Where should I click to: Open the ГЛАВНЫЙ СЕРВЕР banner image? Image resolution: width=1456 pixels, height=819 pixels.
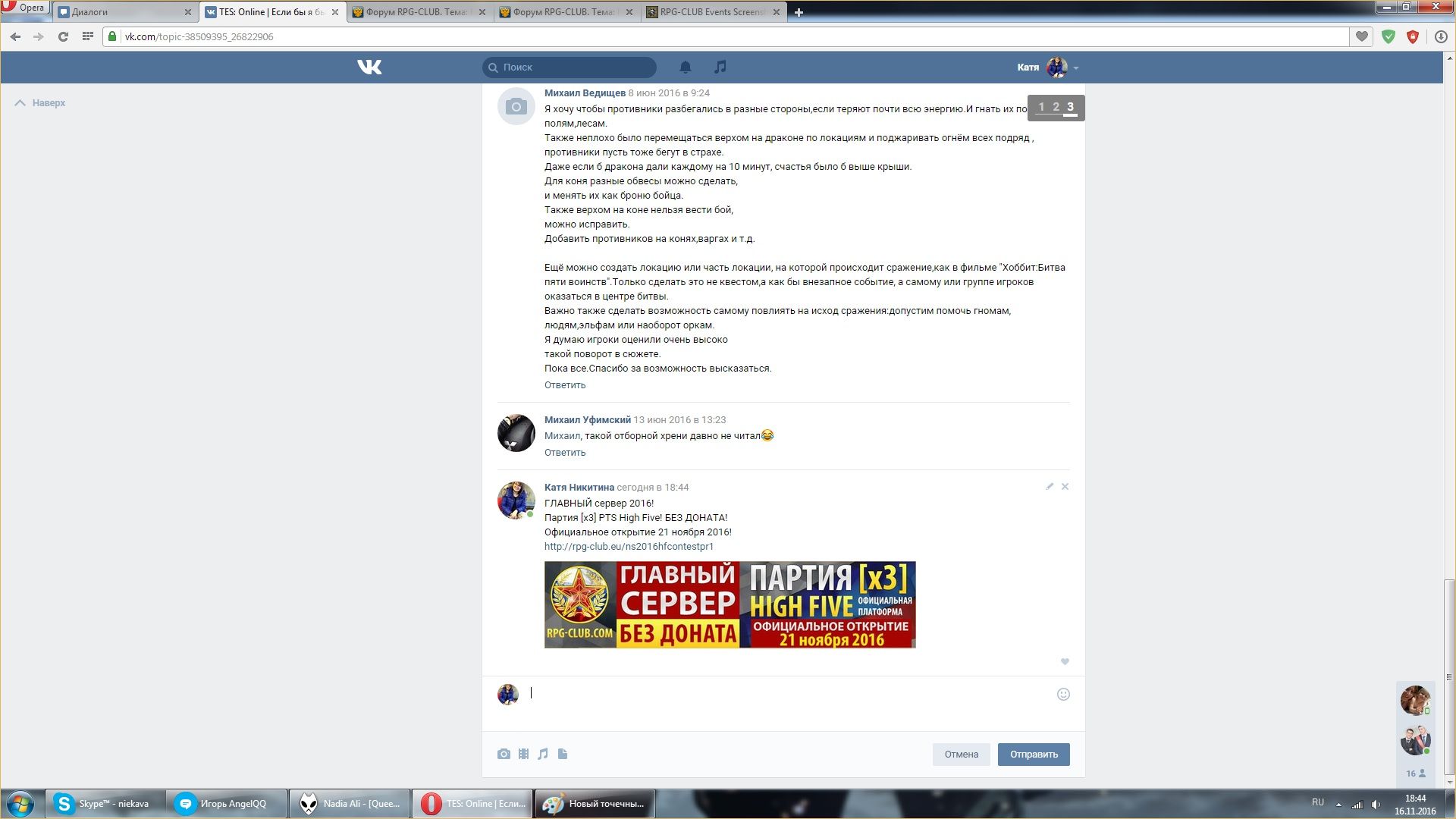tap(730, 604)
